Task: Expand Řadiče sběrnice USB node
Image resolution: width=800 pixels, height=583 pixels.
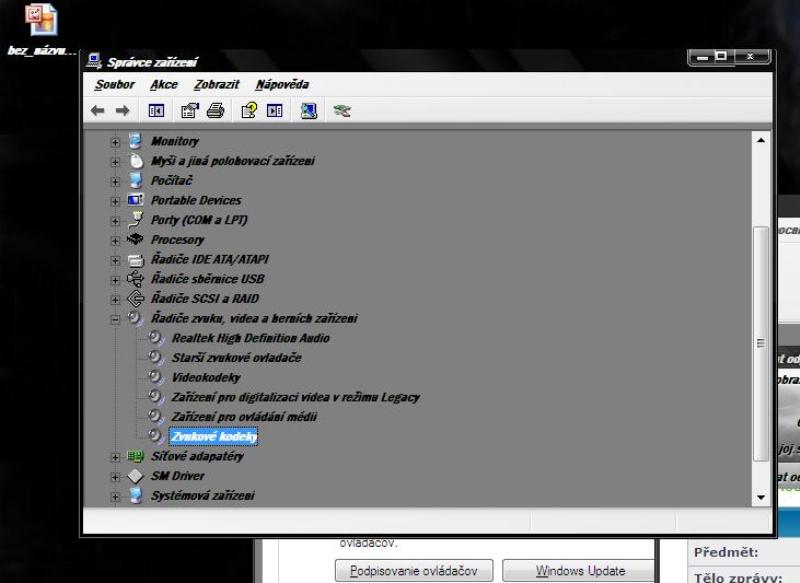Action: click(115, 280)
